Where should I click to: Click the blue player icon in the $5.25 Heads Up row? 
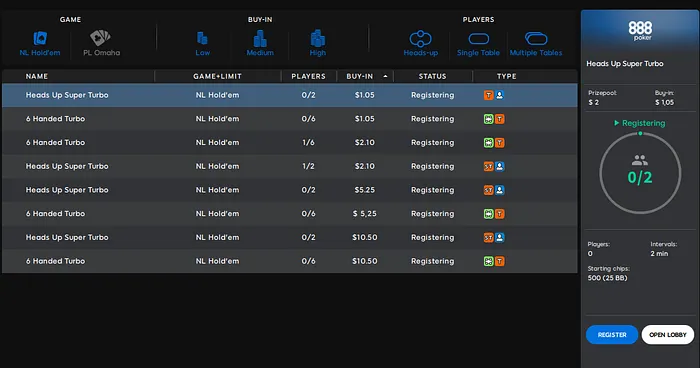click(x=500, y=190)
